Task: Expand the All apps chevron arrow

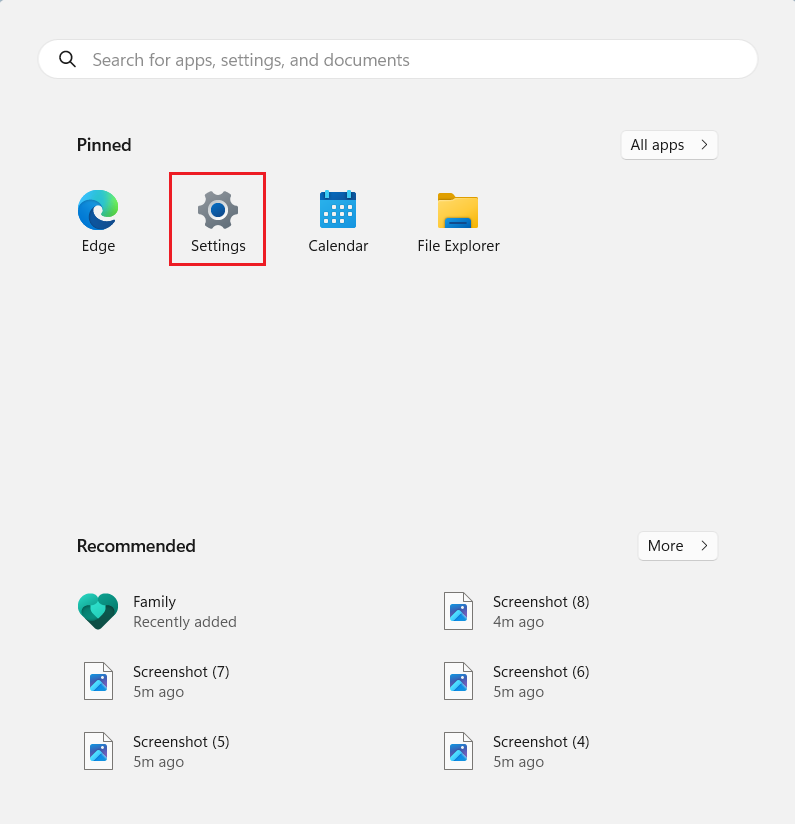Action: (704, 145)
